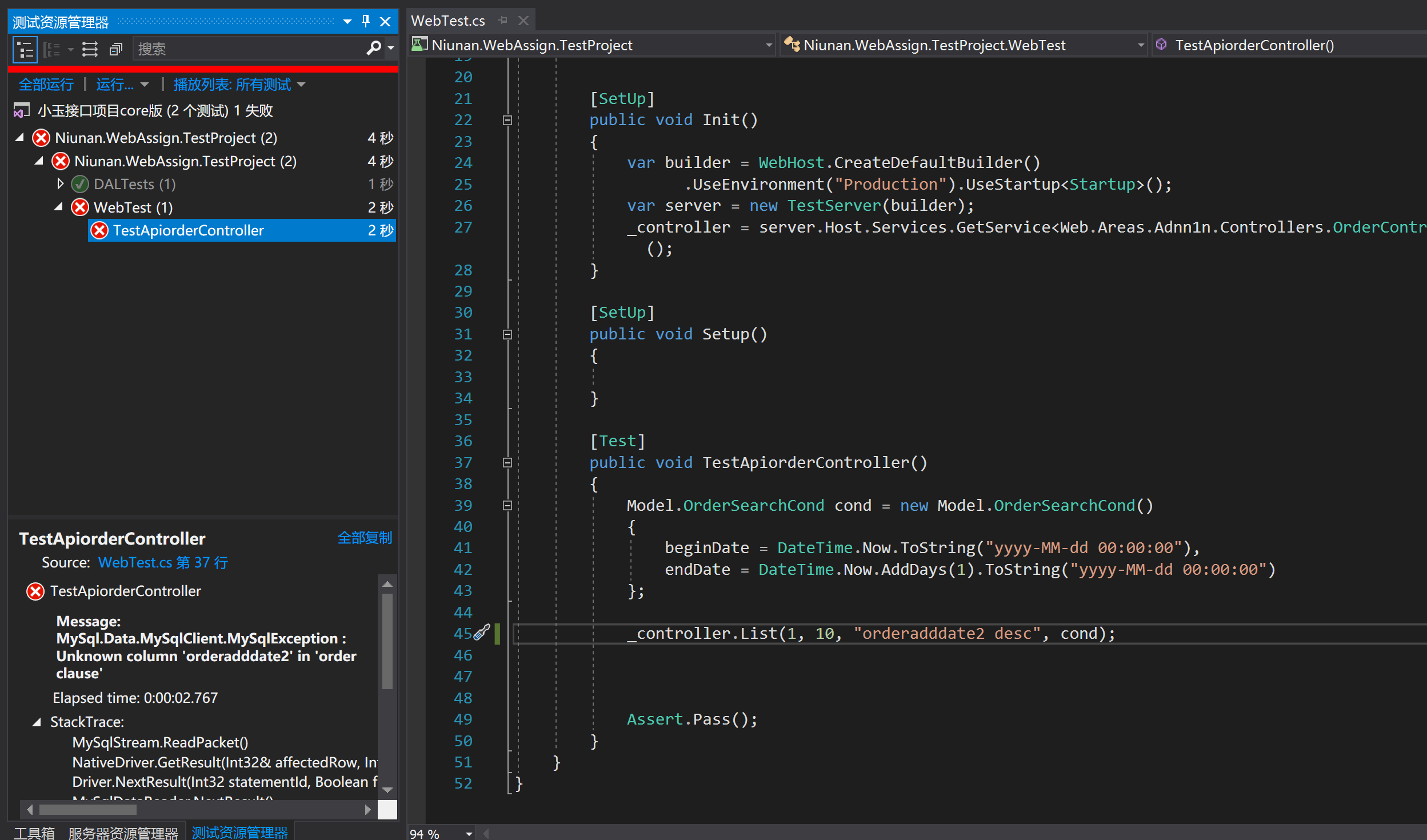
Task: Click the collapse all tests icon
Action: click(116, 50)
